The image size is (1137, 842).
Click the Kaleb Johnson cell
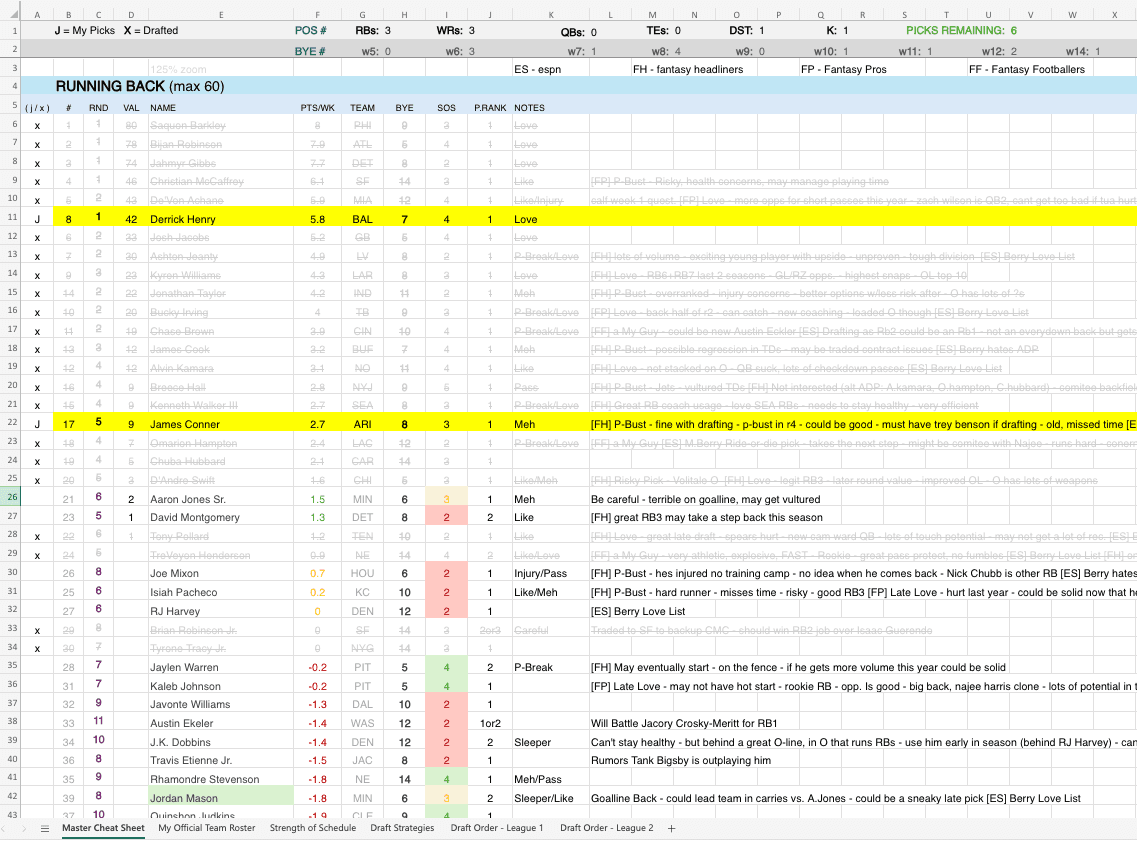pyautogui.click(x=220, y=686)
